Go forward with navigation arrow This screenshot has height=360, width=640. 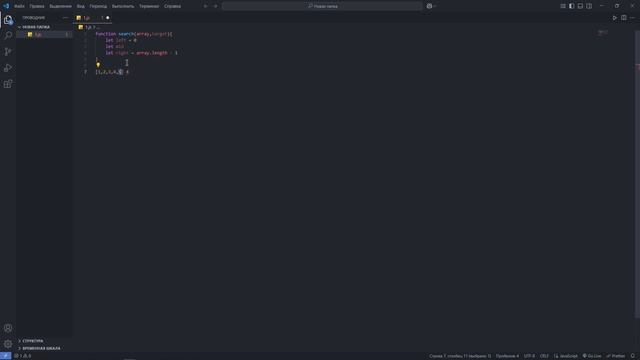(216, 6)
